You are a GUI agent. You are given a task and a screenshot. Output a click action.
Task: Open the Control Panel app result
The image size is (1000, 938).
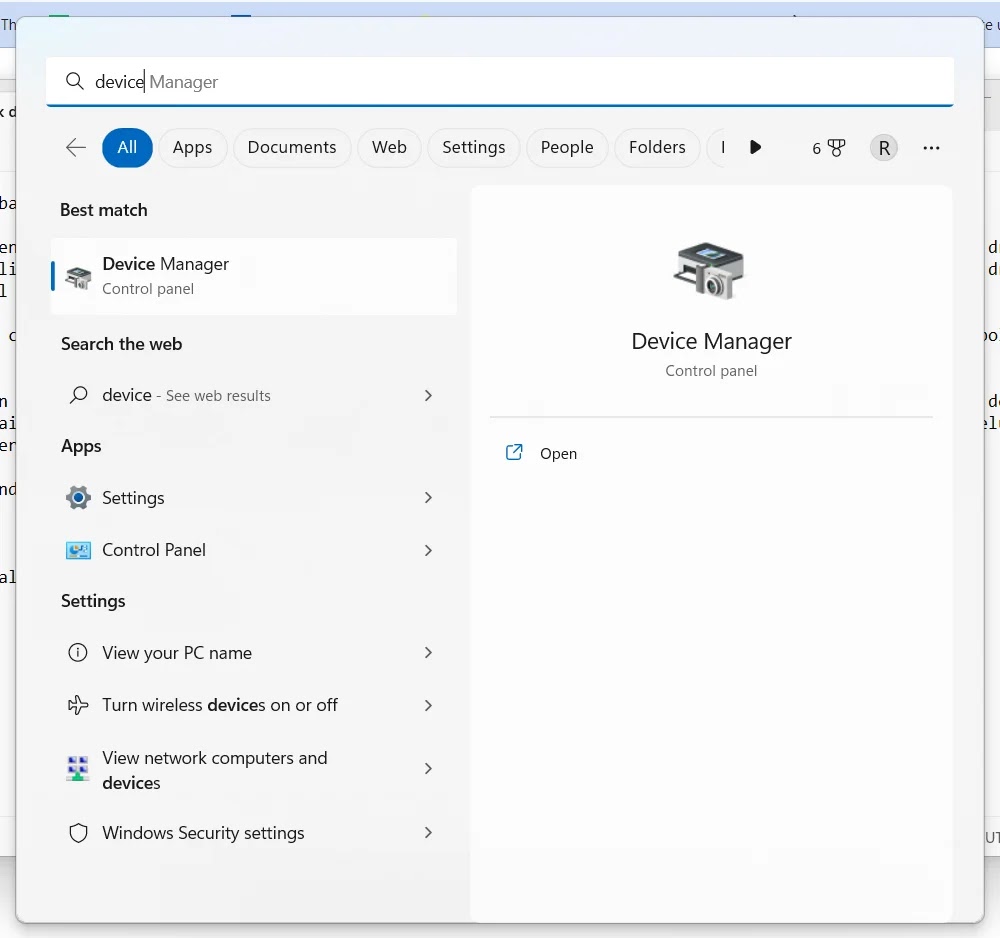[x=254, y=550]
